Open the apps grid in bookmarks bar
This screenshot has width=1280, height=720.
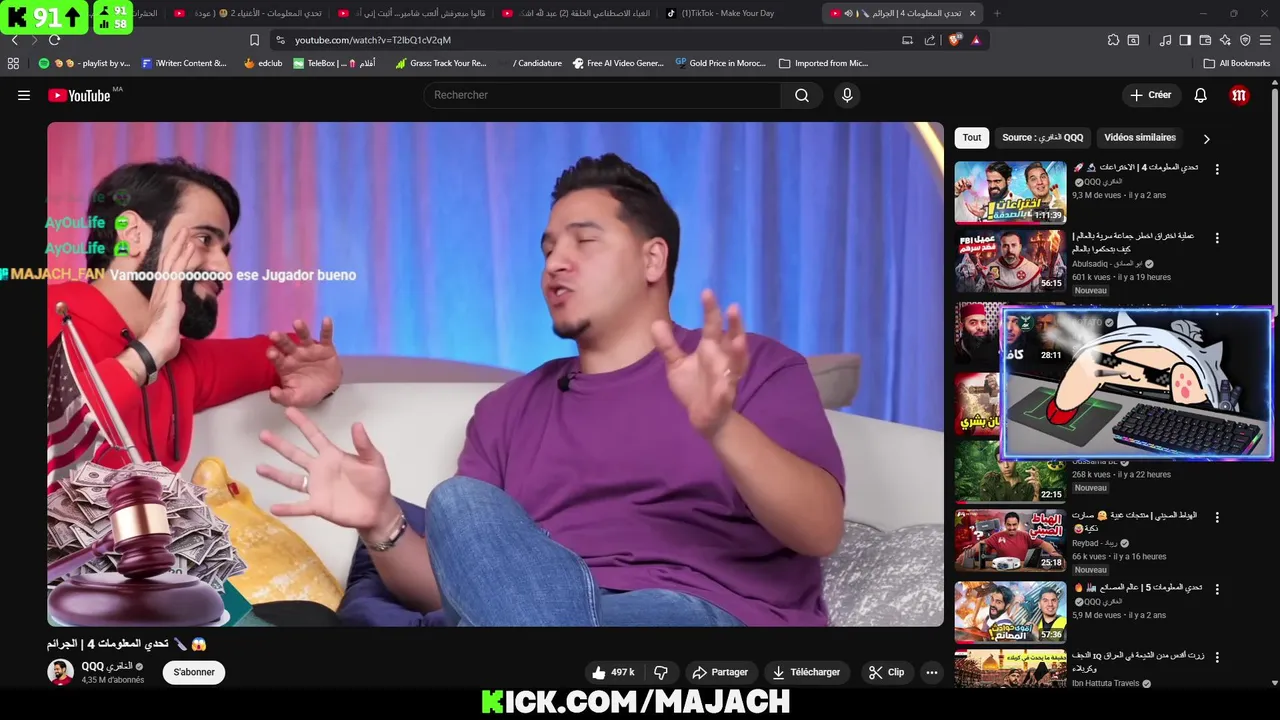point(13,63)
